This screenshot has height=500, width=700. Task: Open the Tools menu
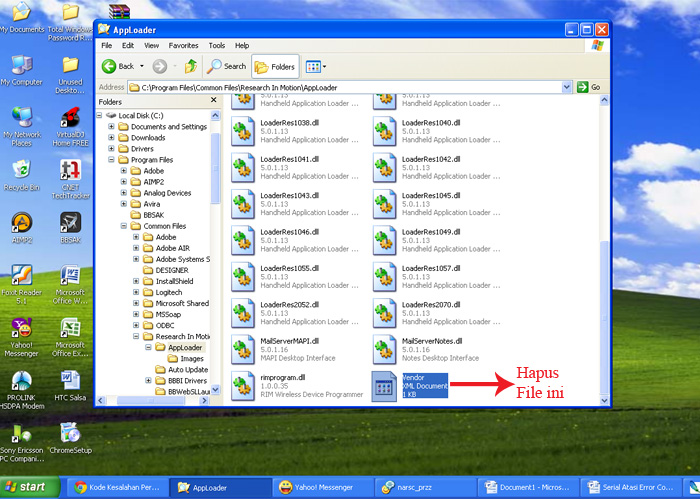[x=217, y=45]
